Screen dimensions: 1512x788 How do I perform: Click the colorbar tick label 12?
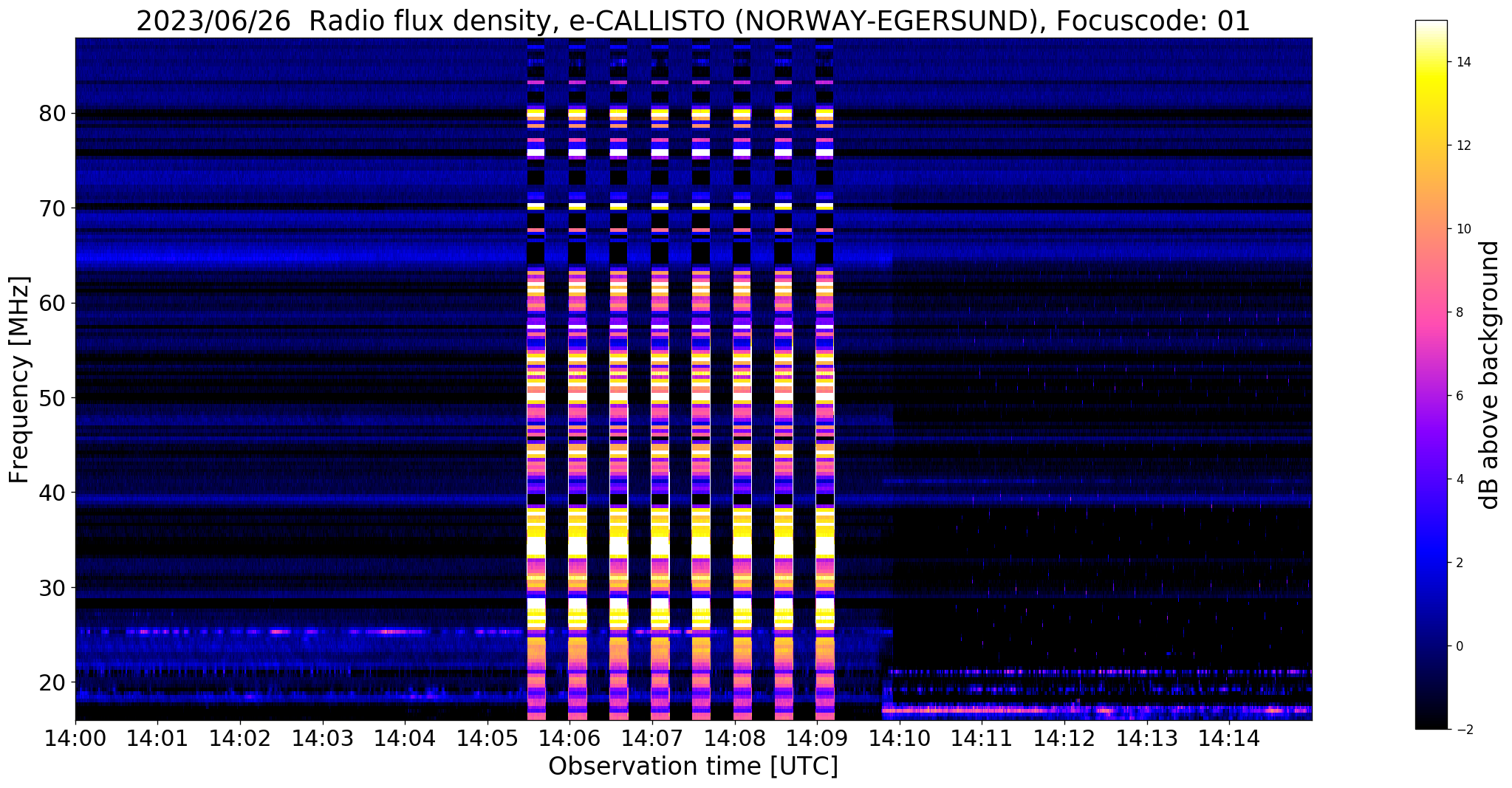tap(1463, 145)
